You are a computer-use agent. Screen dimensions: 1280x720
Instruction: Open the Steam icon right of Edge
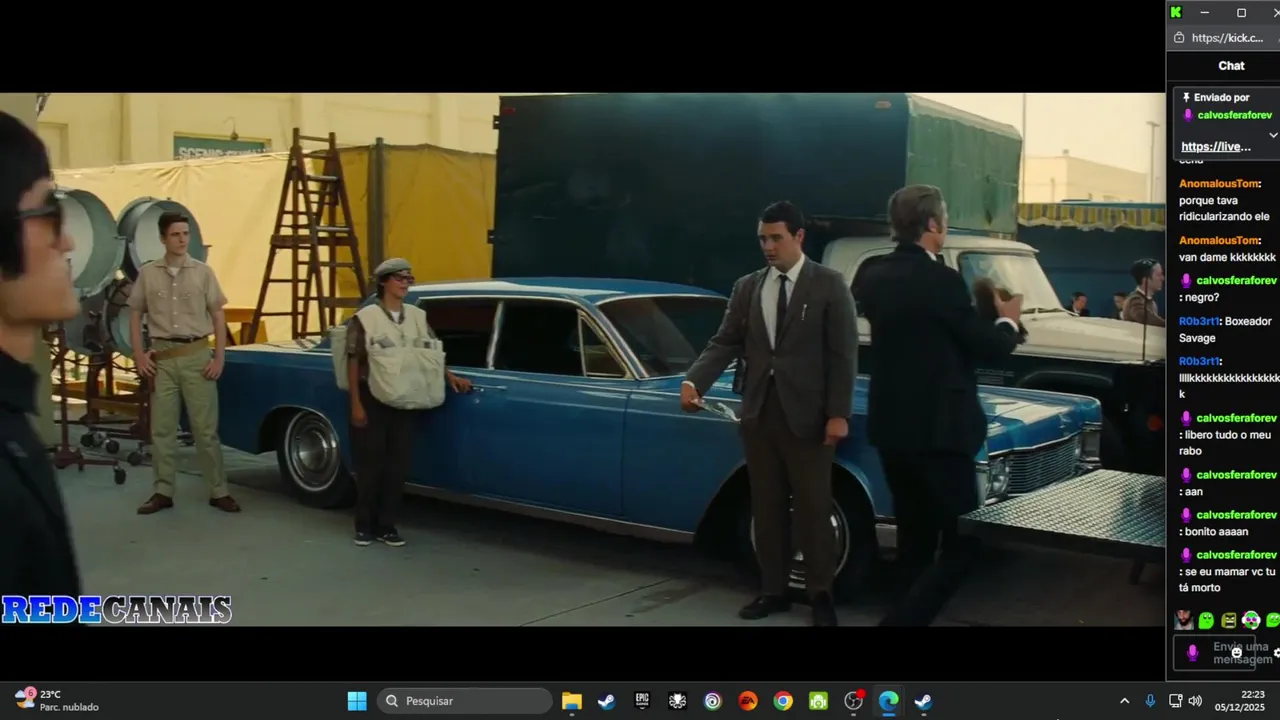pyautogui.click(x=923, y=701)
